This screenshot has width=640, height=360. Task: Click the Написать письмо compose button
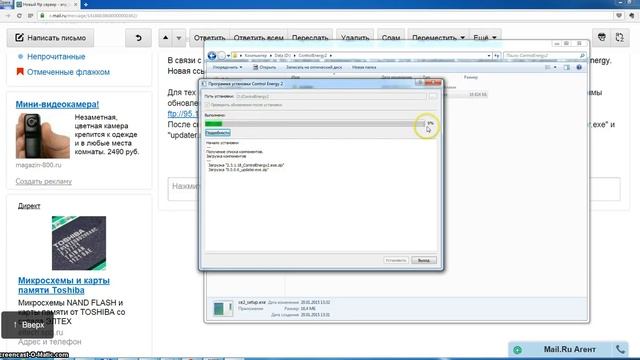(50, 38)
